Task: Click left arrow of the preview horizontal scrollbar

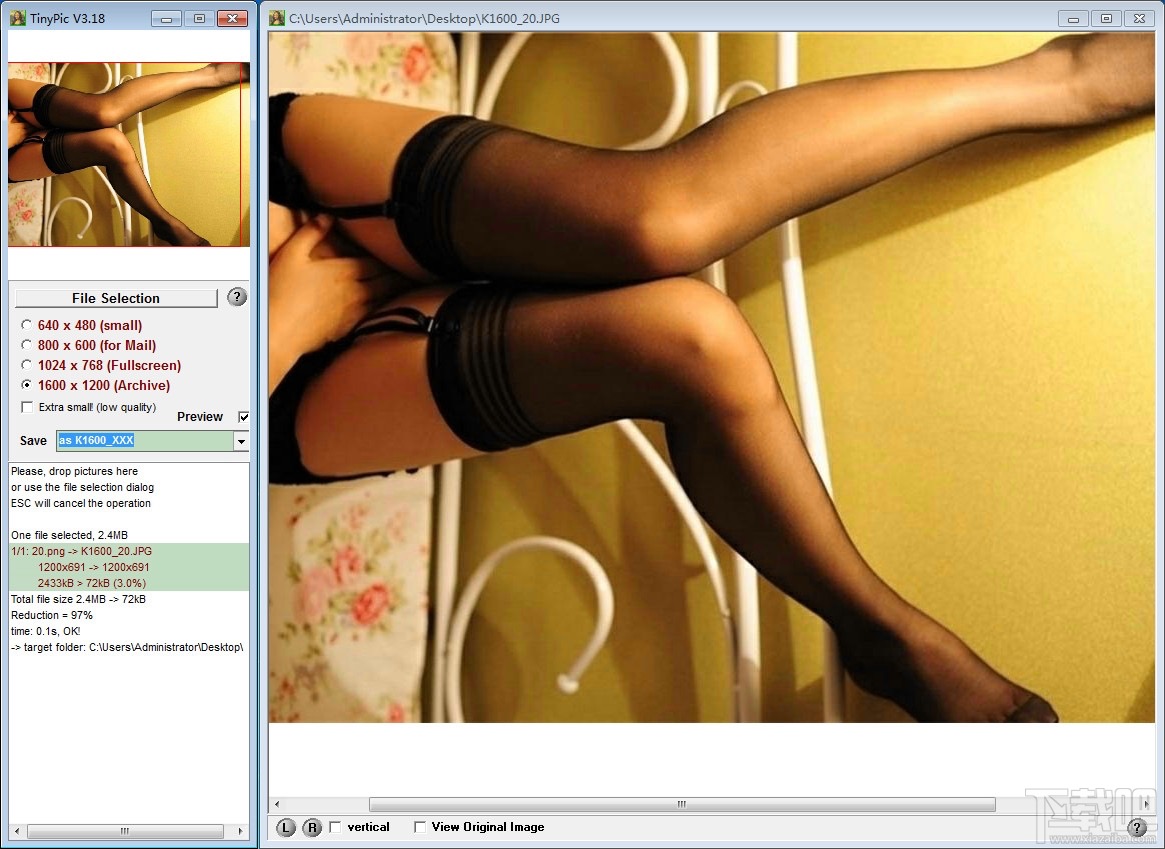Action: pos(277,804)
